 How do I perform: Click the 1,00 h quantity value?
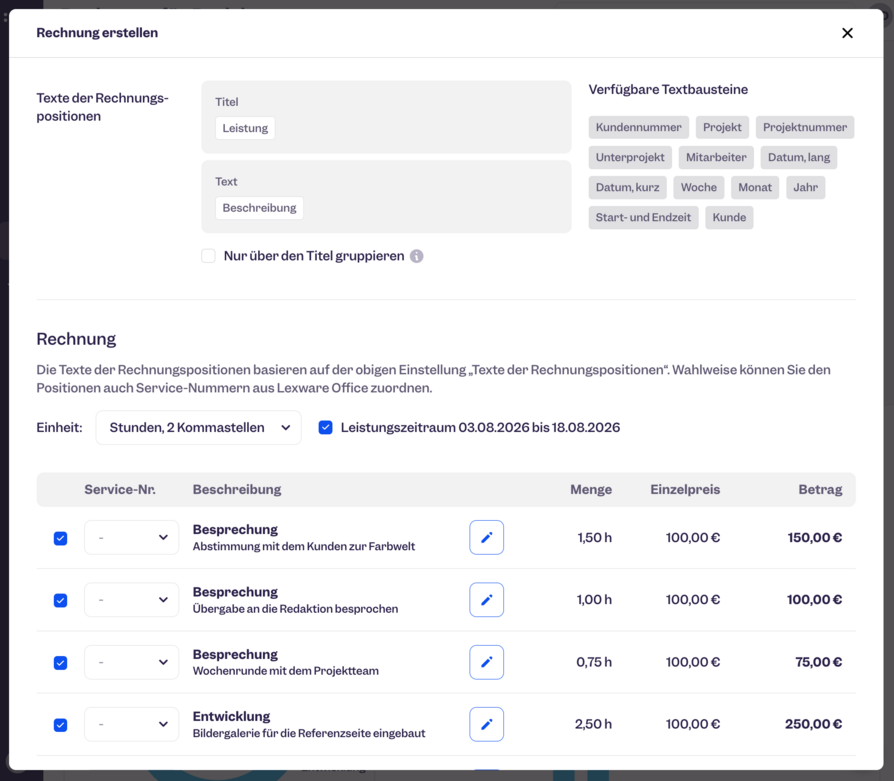click(594, 600)
